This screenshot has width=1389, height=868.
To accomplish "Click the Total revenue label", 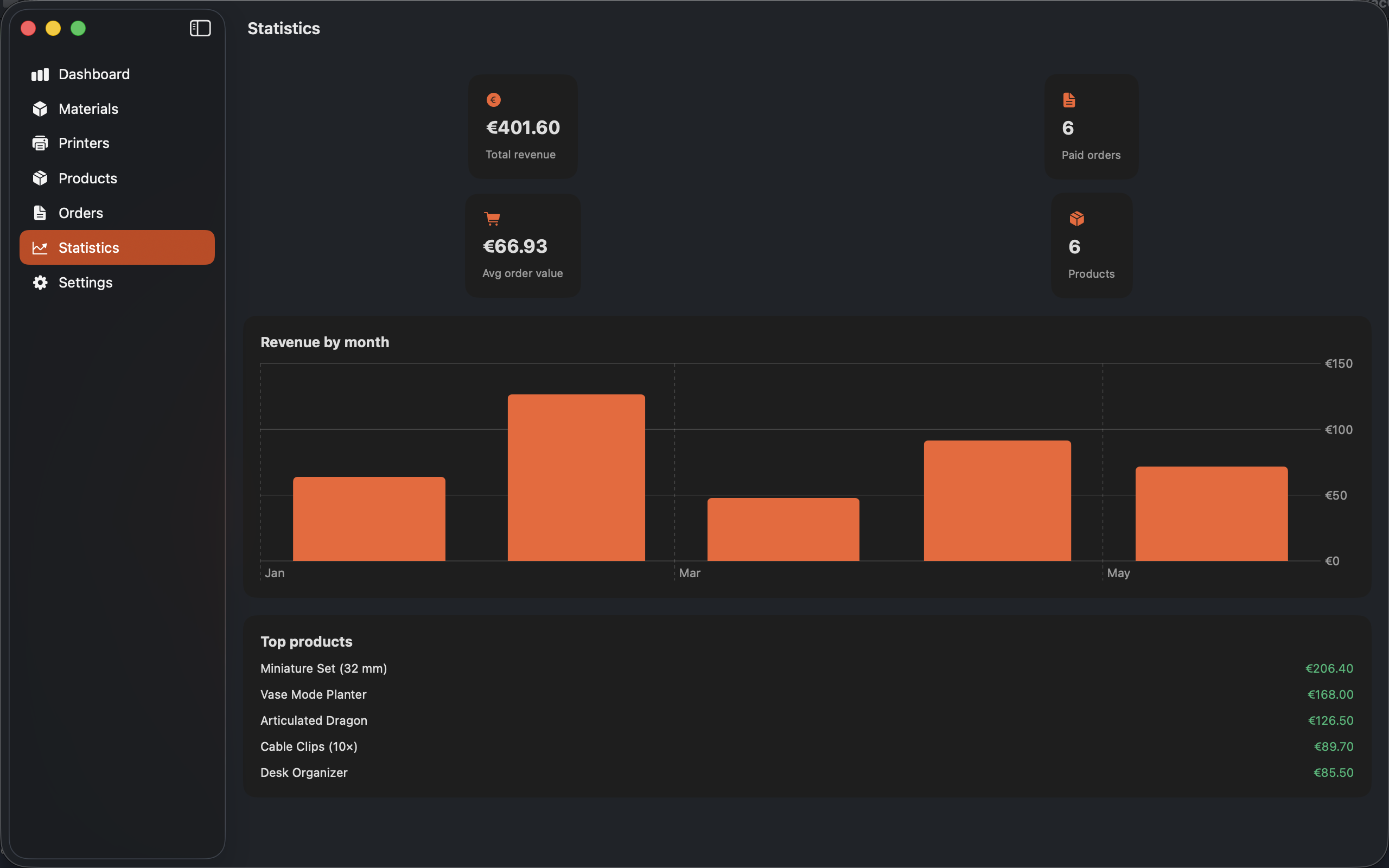I will [x=520, y=155].
